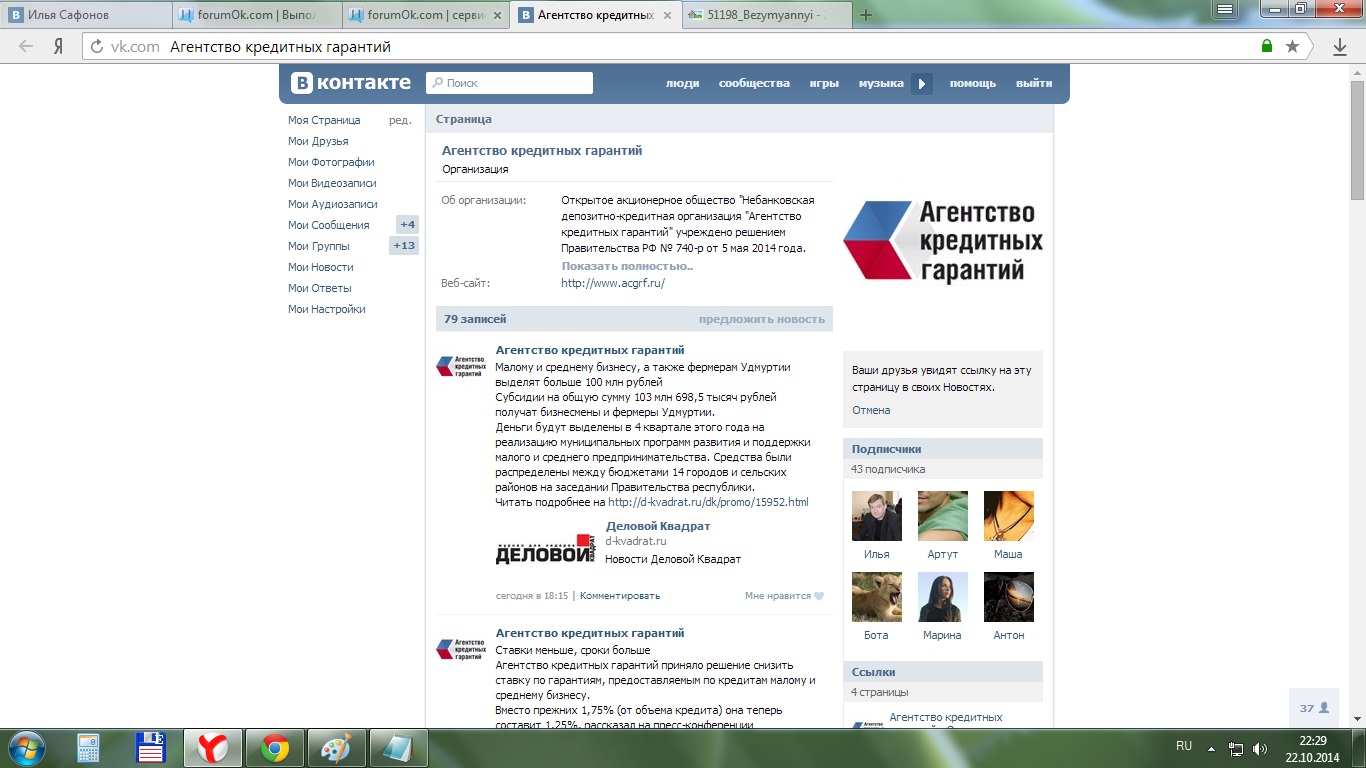Log out via выйти link
The width and height of the screenshot is (1366, 768).
[1034, 84]
